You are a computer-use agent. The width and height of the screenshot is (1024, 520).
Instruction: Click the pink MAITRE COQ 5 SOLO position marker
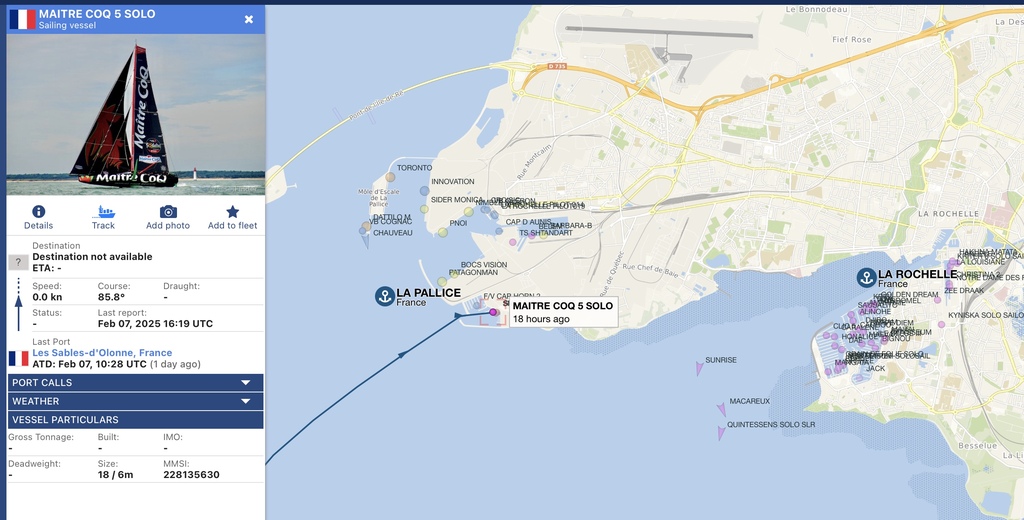(x=493, y=312)
